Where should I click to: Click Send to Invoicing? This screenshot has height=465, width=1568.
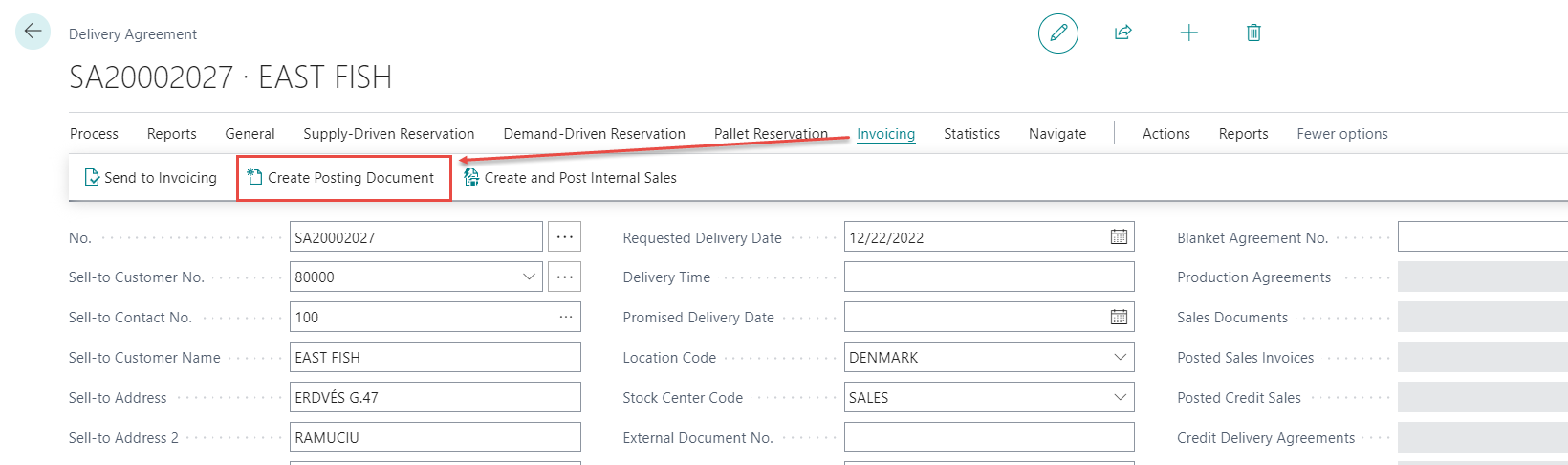click(x=151, y=178)
